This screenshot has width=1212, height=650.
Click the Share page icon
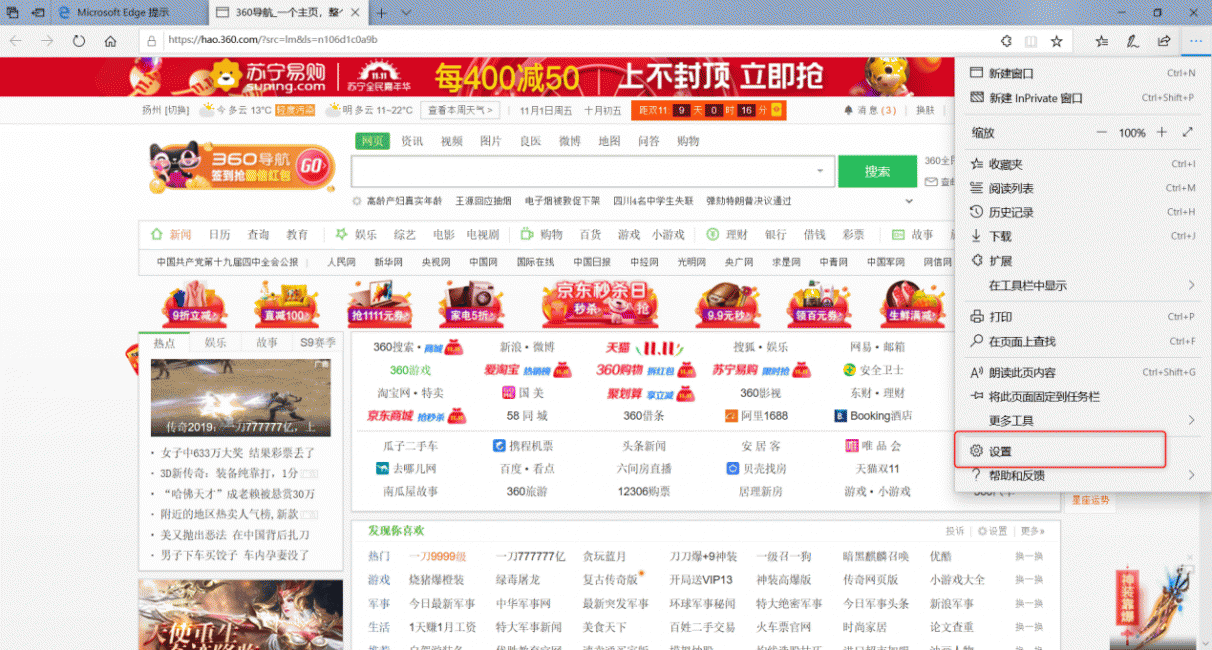click(x=1164, y=41)
